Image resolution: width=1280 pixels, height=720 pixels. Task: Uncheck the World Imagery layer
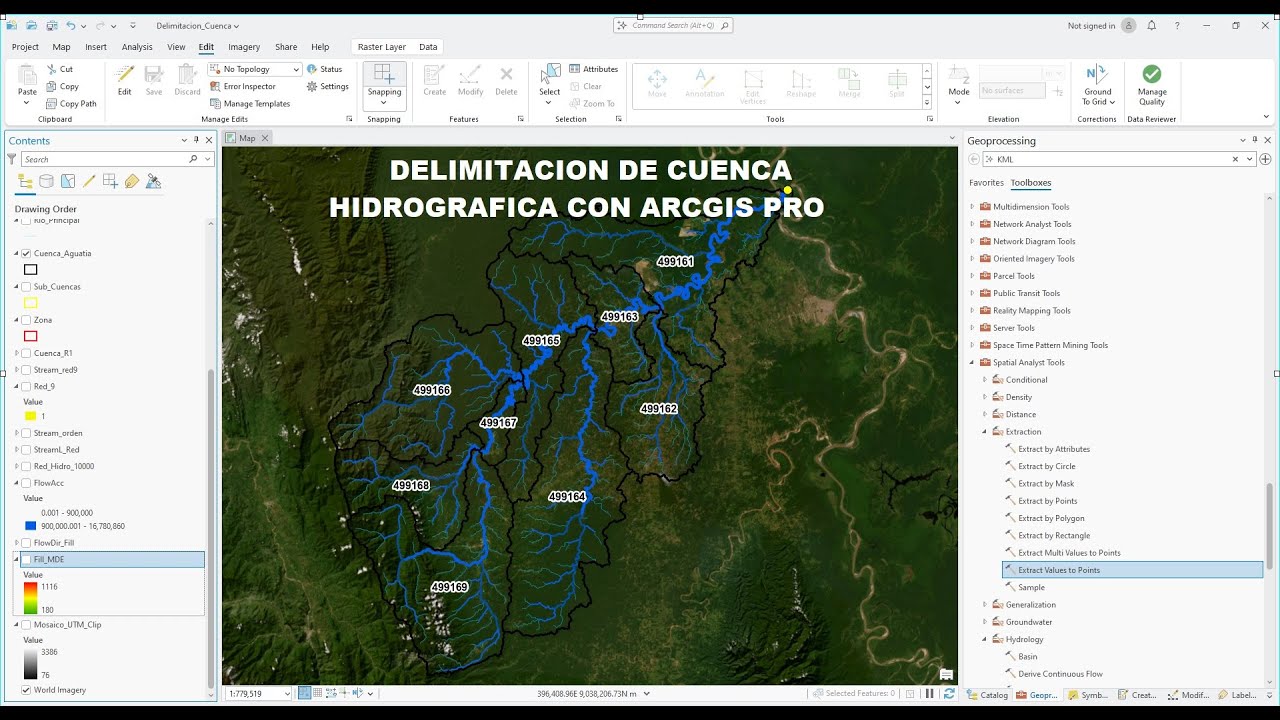pos(26,690)
